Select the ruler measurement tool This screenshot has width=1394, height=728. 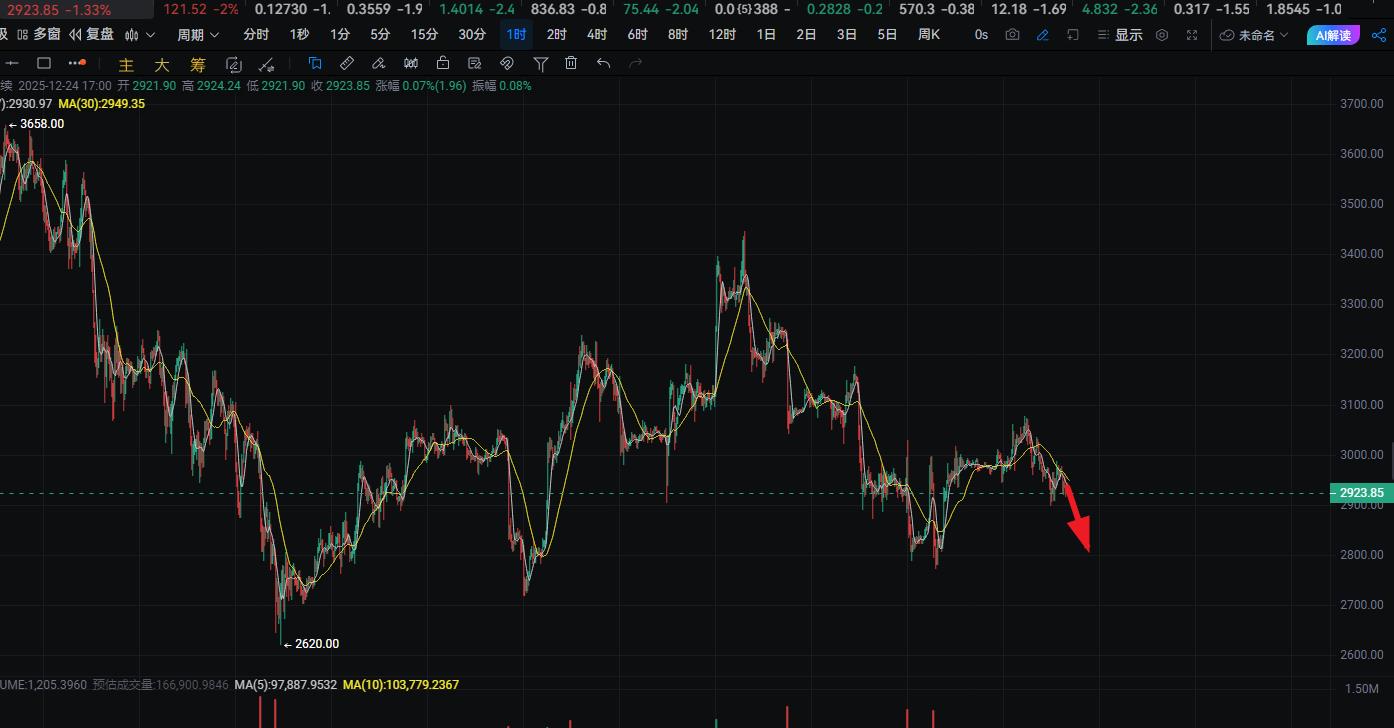click(x=347, y=64)
